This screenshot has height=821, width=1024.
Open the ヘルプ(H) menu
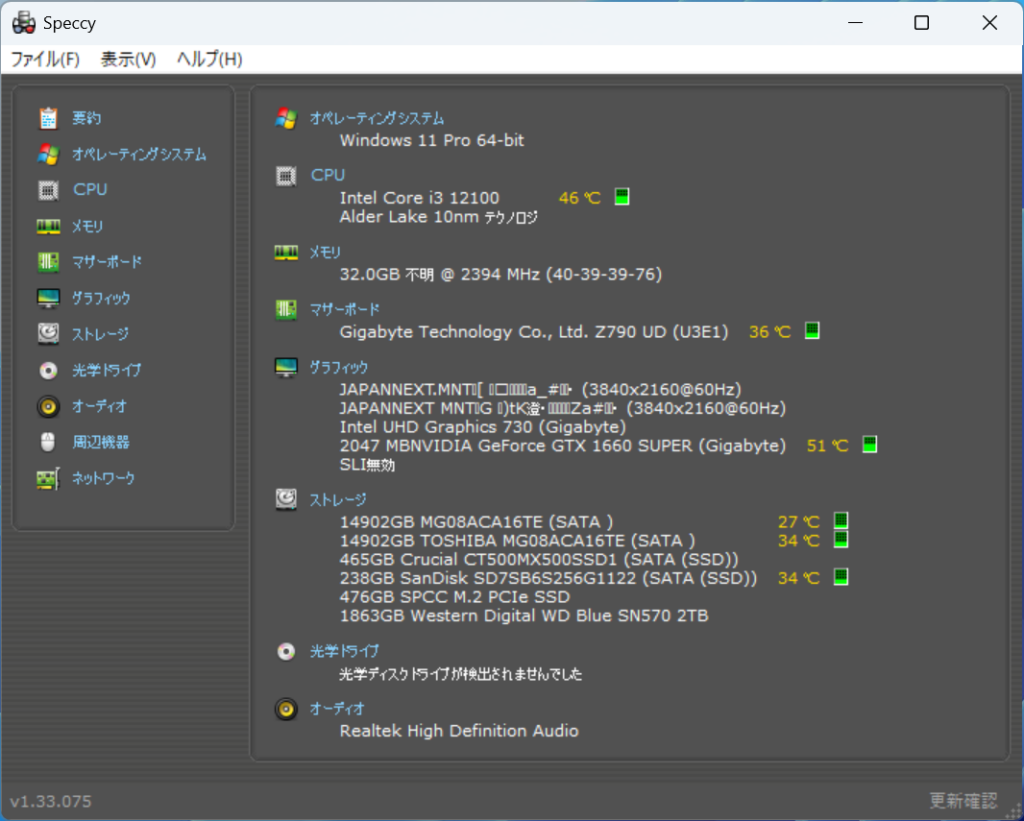(209, 59)
